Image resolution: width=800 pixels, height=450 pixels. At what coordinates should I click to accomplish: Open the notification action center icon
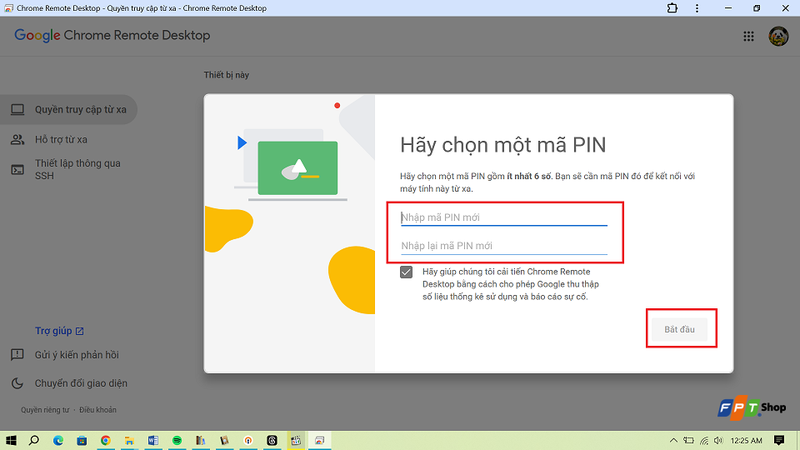tap(779, 440)
